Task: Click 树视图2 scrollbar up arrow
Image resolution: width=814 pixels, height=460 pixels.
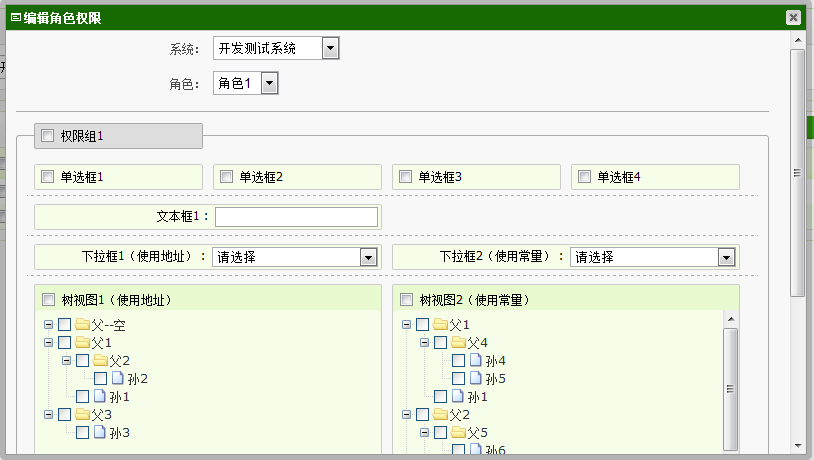Action: [730, 319]
